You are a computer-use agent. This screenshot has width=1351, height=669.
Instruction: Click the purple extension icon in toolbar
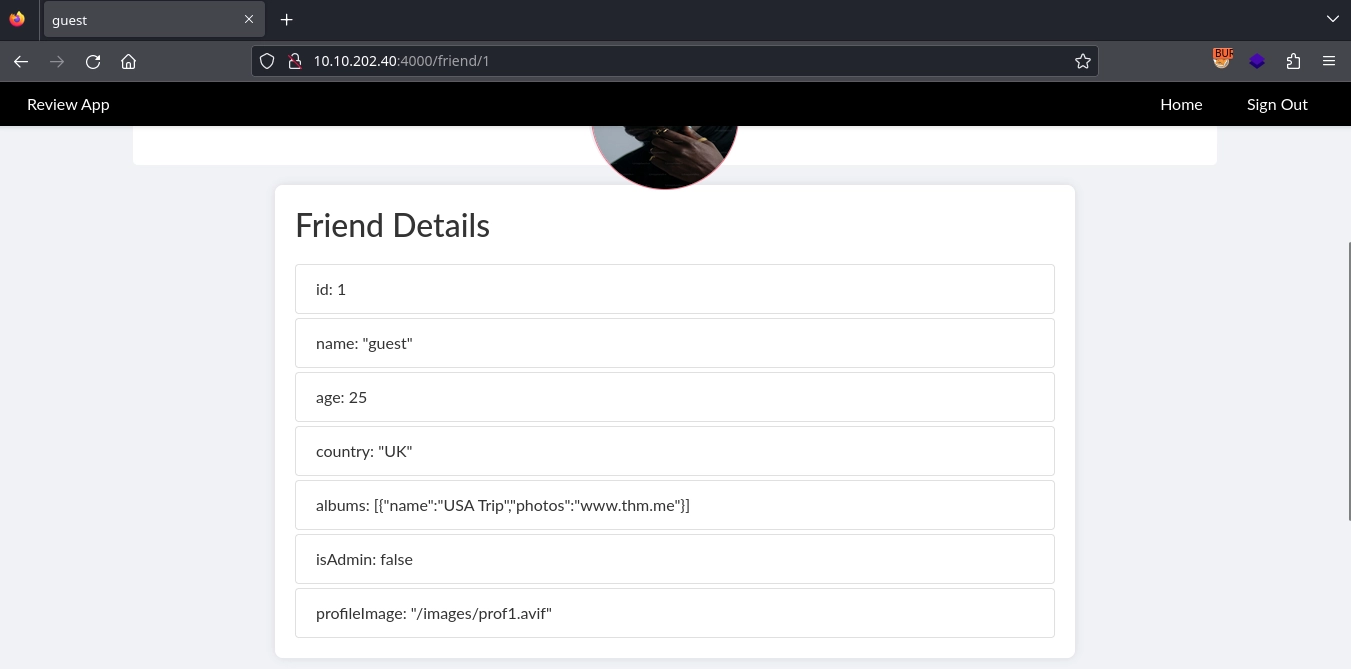[1257, 61]
